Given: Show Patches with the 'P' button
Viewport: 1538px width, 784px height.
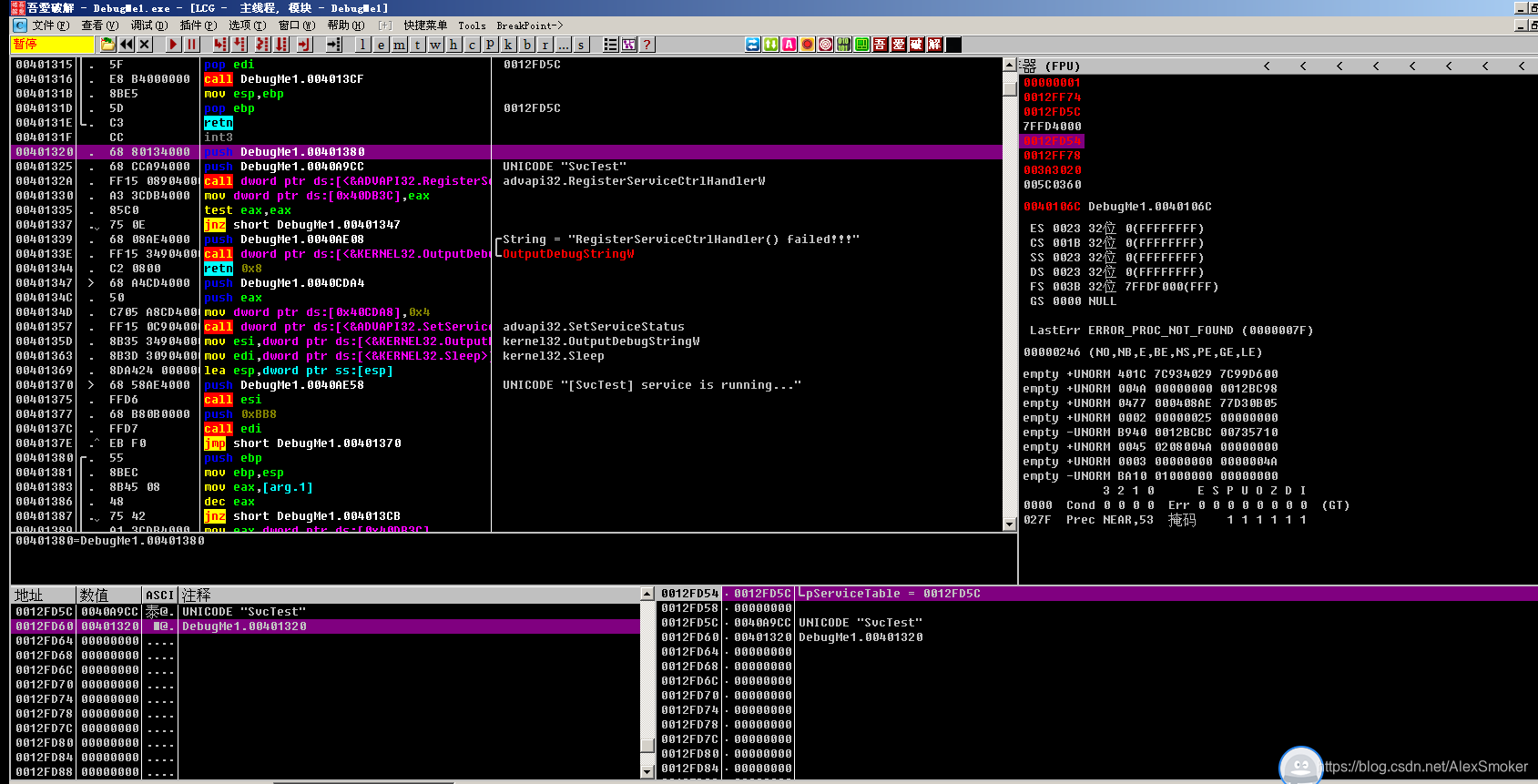Looking at the screenshot, I should (x=490, y=44).
